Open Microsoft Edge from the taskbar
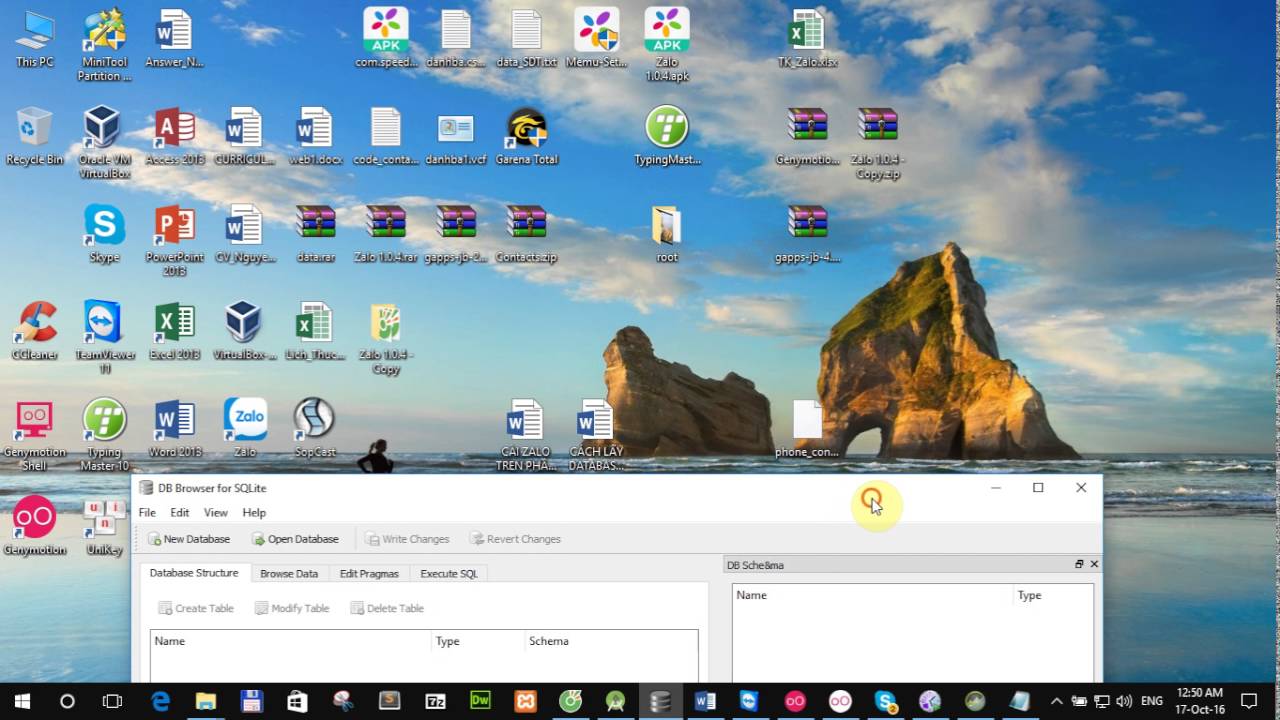1280x720 pixels. (x=160, y=701)
